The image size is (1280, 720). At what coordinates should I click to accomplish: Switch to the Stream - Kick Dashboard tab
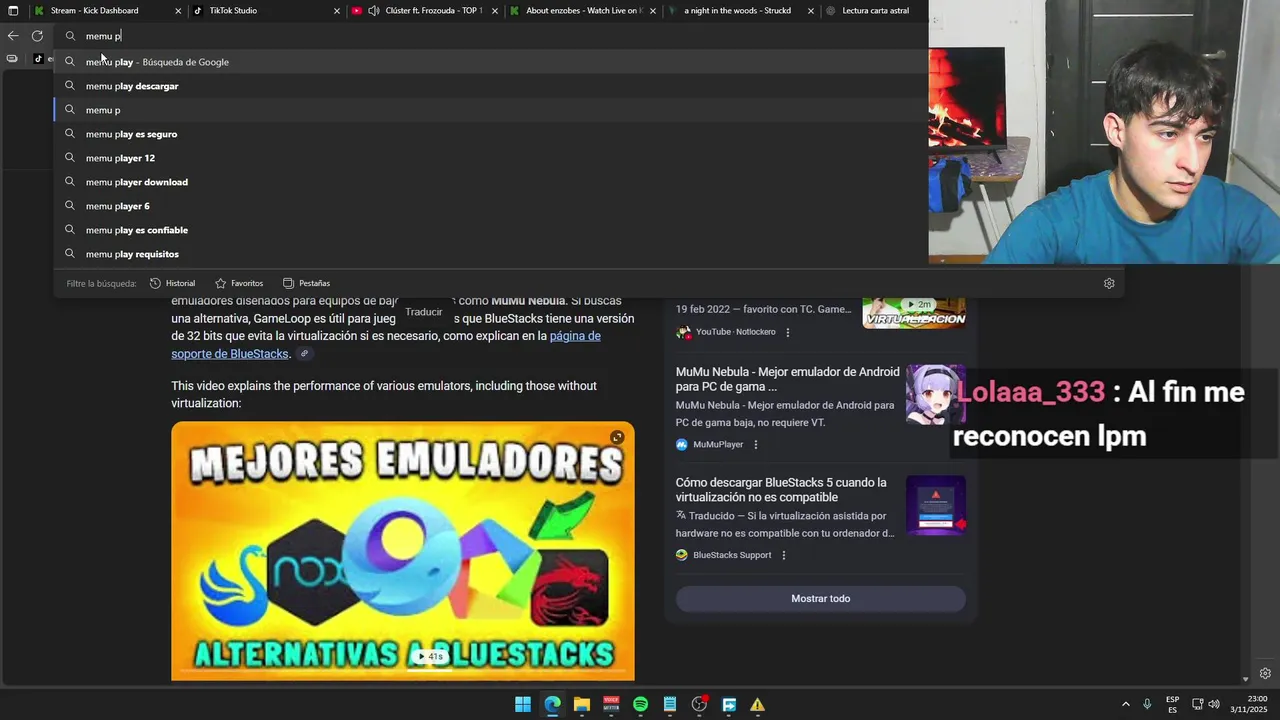tap(95, 11)
